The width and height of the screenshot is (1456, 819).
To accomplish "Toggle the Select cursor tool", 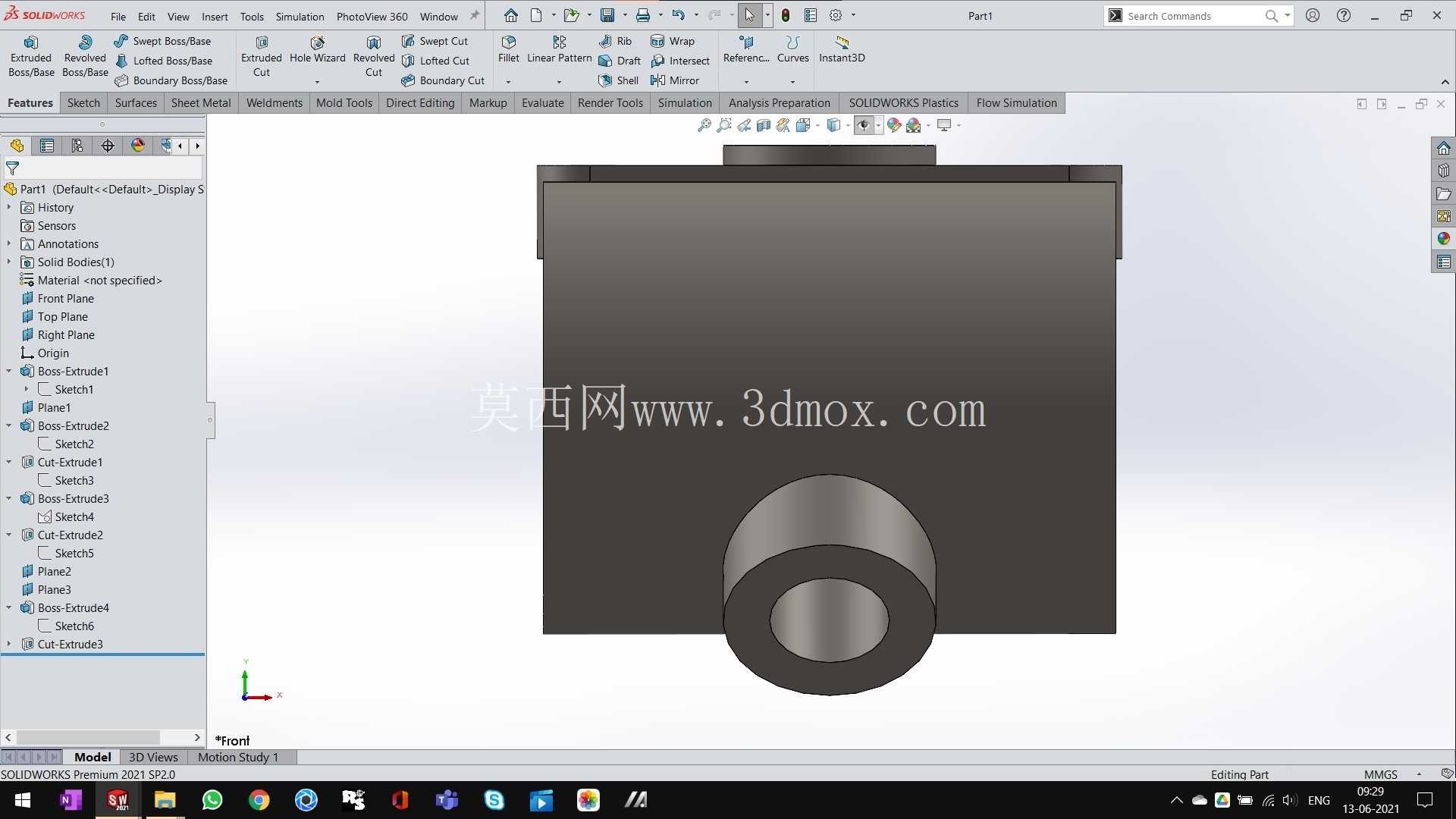I will [x=750, y=15].
